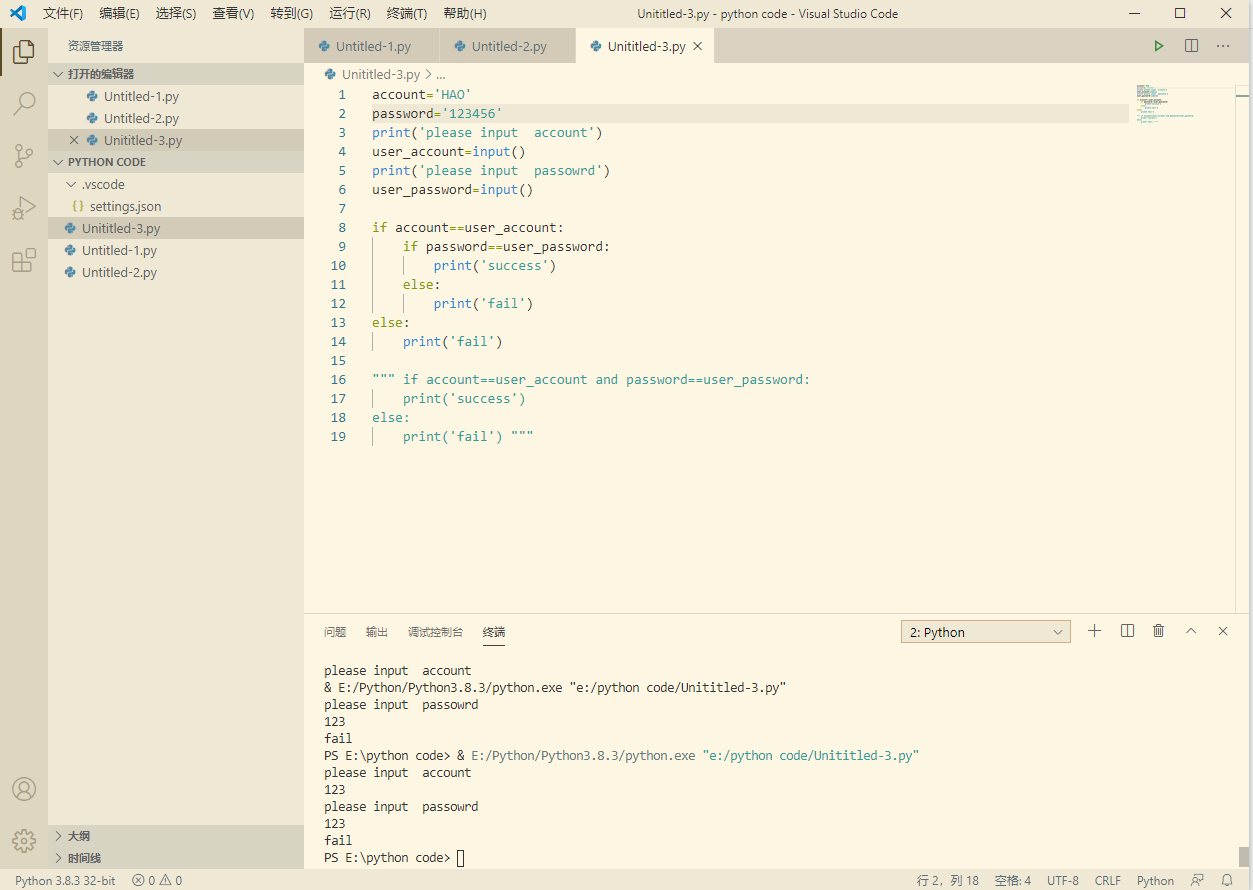The width and height of the screenshot is (1253, 890).
Task: Open Untitled-1.py in PYTHON CODE tree
Action: (x=176, y=250)
